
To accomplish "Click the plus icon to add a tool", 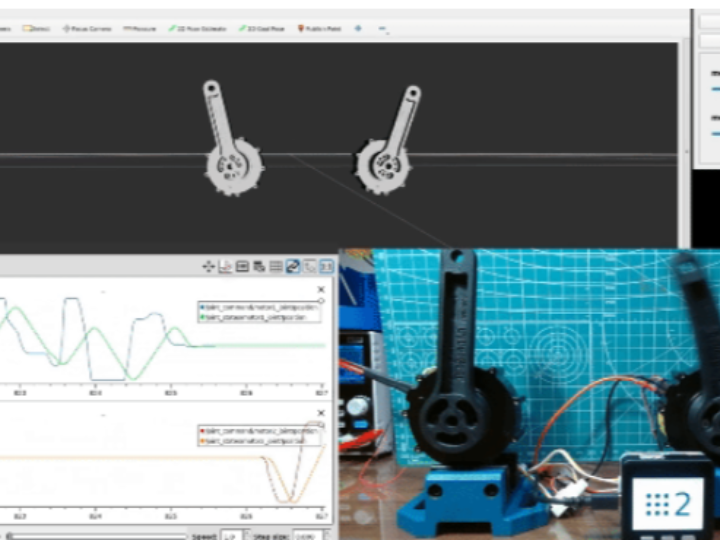I will (358, 29).
